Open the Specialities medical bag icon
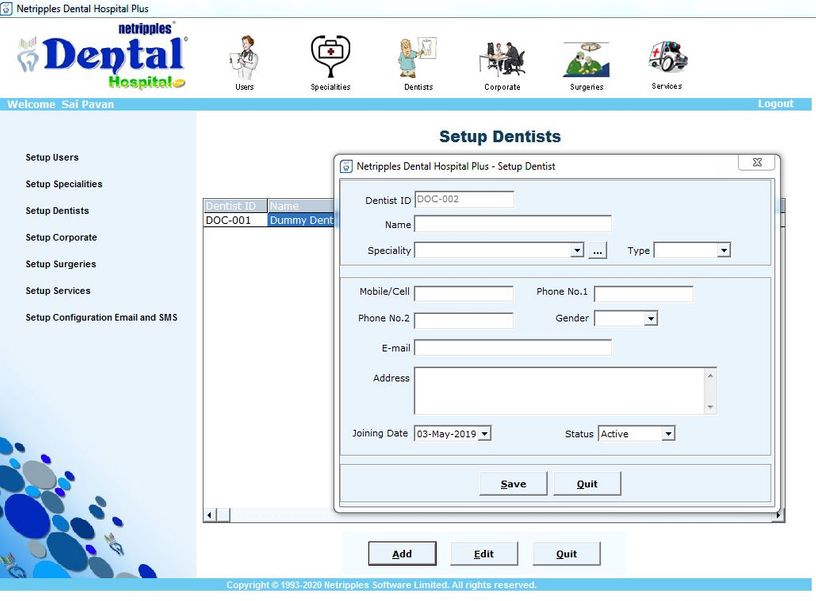Image resolution: width=816 pixels, height=601 pixels. [x=330, y=62]
